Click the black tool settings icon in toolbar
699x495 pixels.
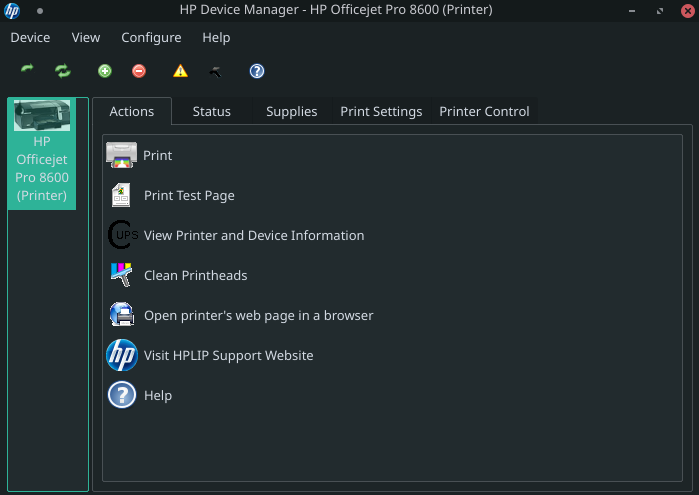(215, 71)
